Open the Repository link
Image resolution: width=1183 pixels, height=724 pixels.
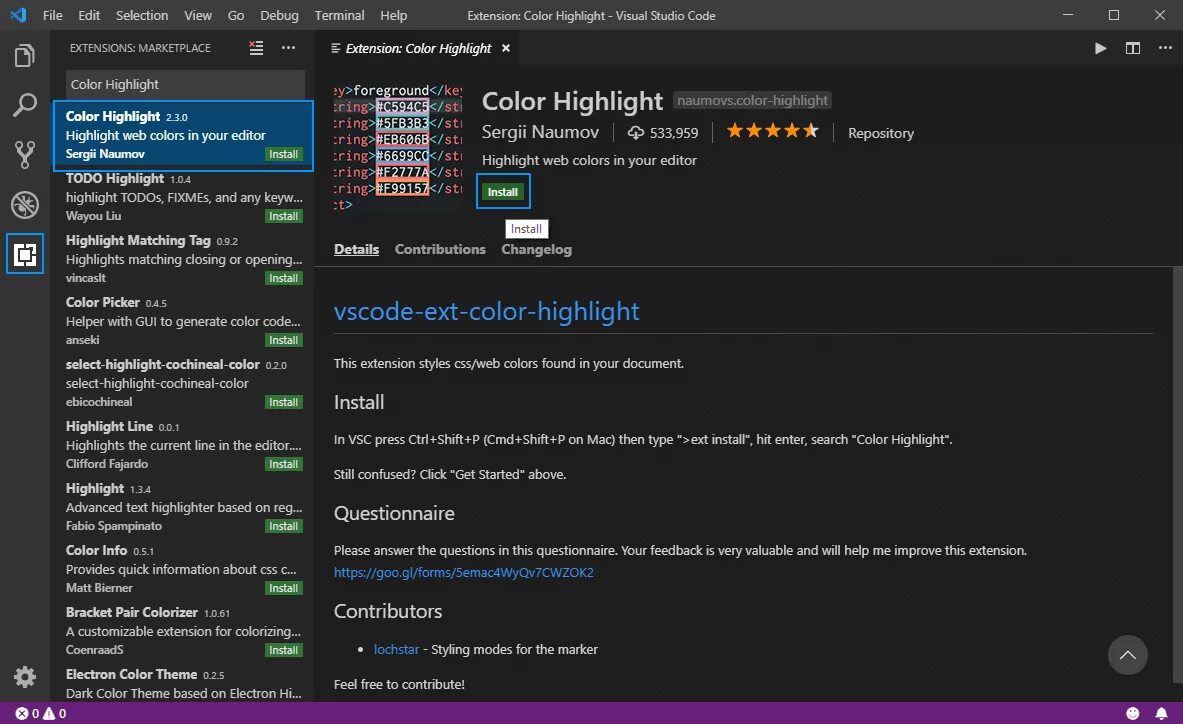880,133
